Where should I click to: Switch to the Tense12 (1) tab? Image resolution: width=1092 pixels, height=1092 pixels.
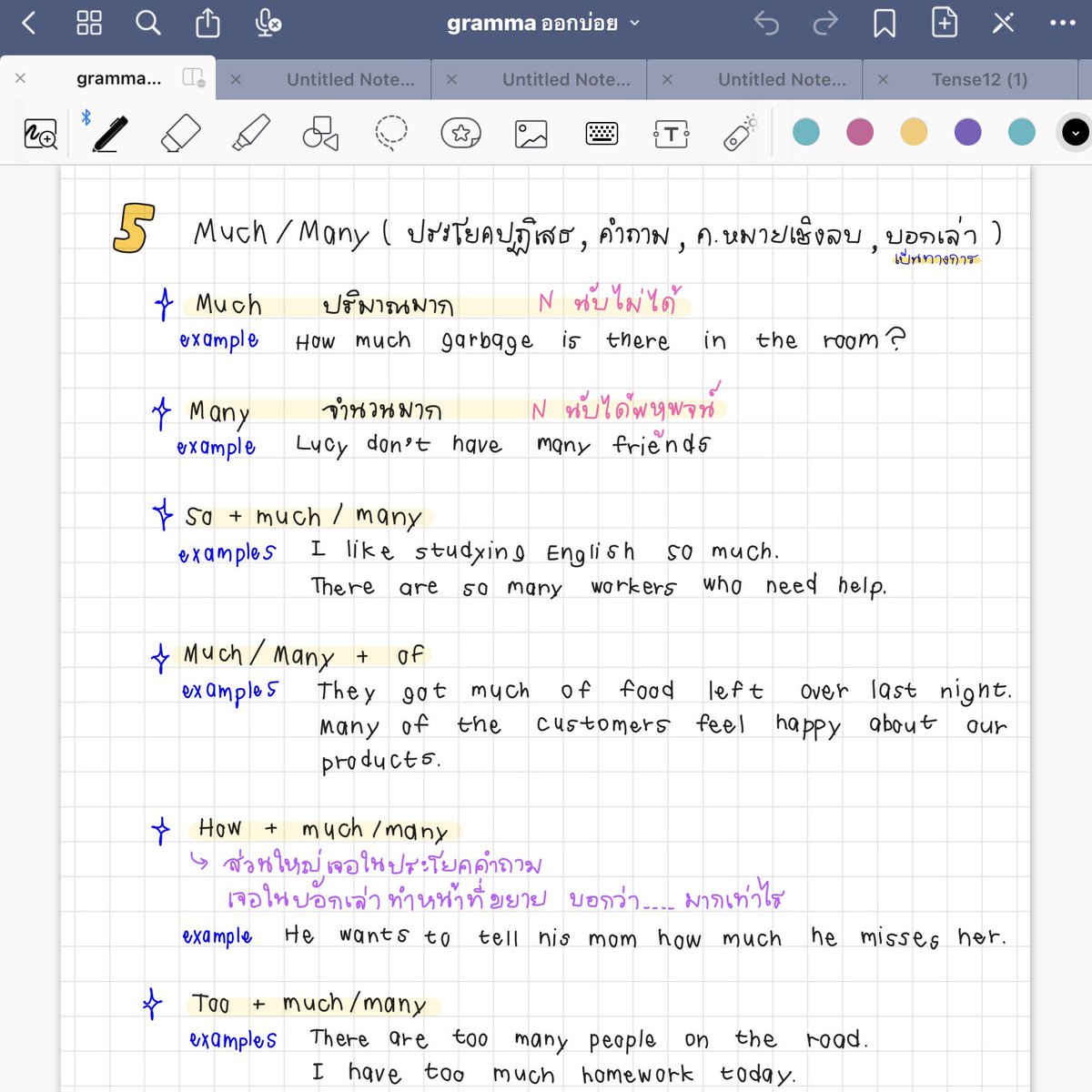979,79
